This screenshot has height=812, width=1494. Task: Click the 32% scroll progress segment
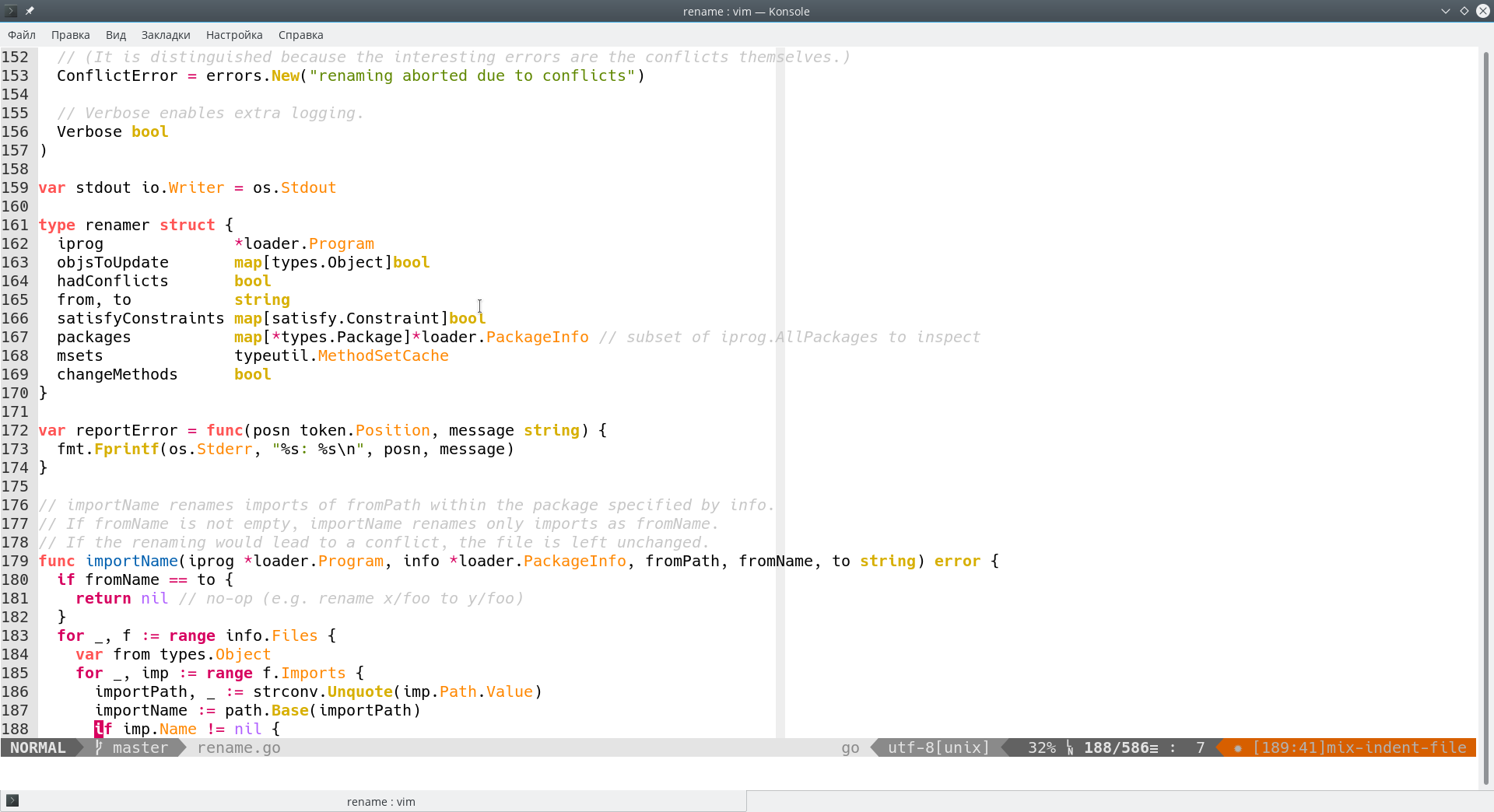(1042, 747)
